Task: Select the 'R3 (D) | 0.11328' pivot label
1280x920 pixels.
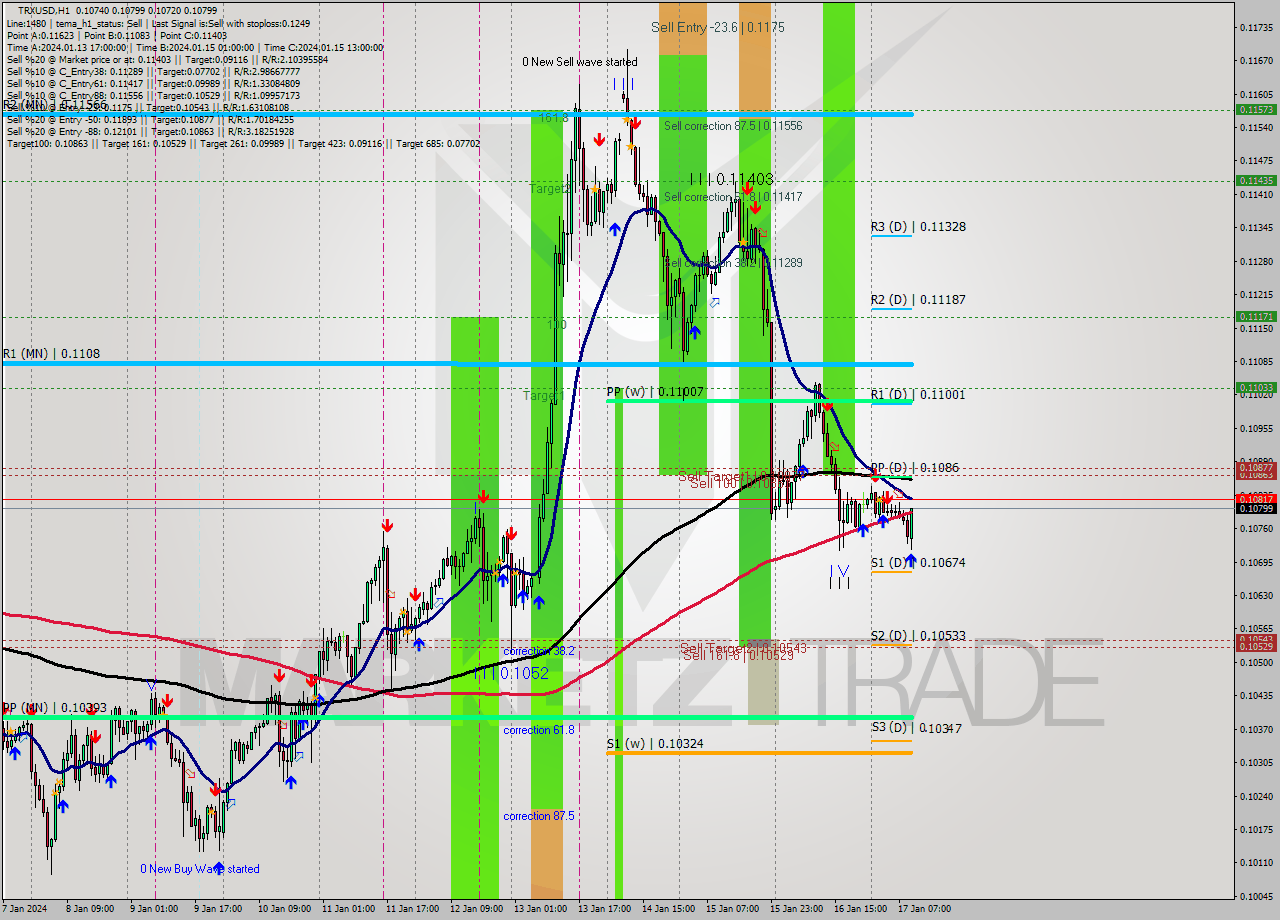Action: (918, 227)
